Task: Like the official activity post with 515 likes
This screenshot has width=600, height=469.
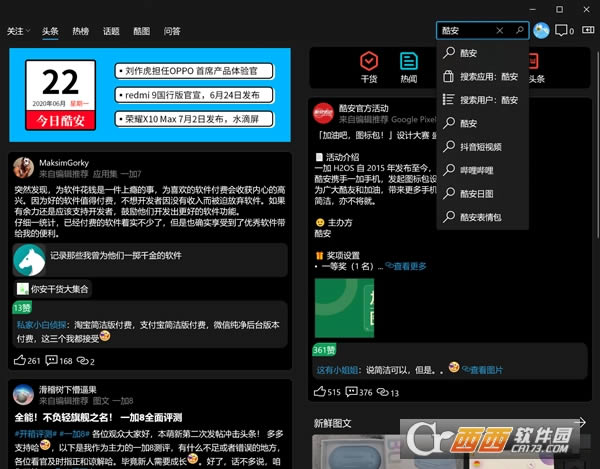Action: [327, 392]
